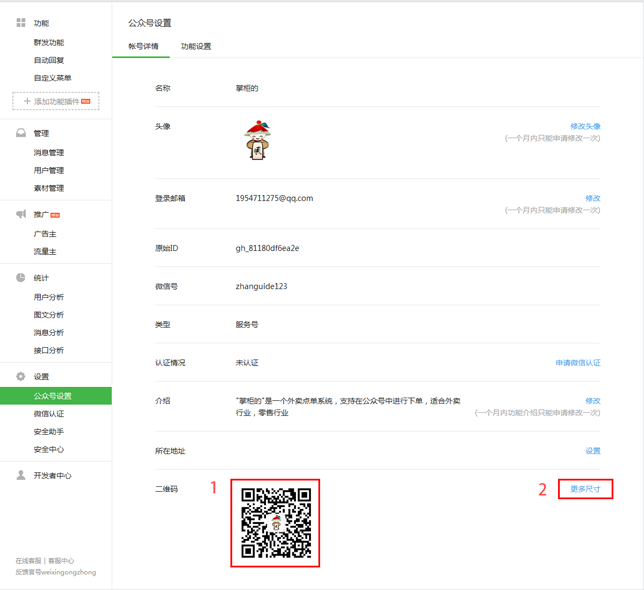Click 修改 link for 介绍

point(592,400)
